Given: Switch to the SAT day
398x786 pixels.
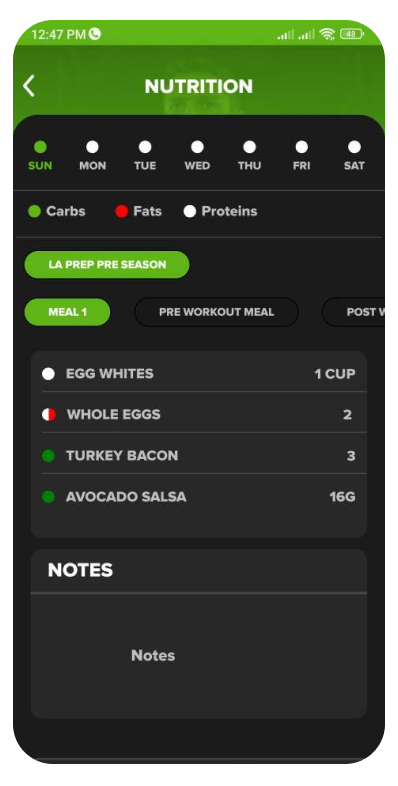Looking at the screenshot, I should [x=354, y=156].
